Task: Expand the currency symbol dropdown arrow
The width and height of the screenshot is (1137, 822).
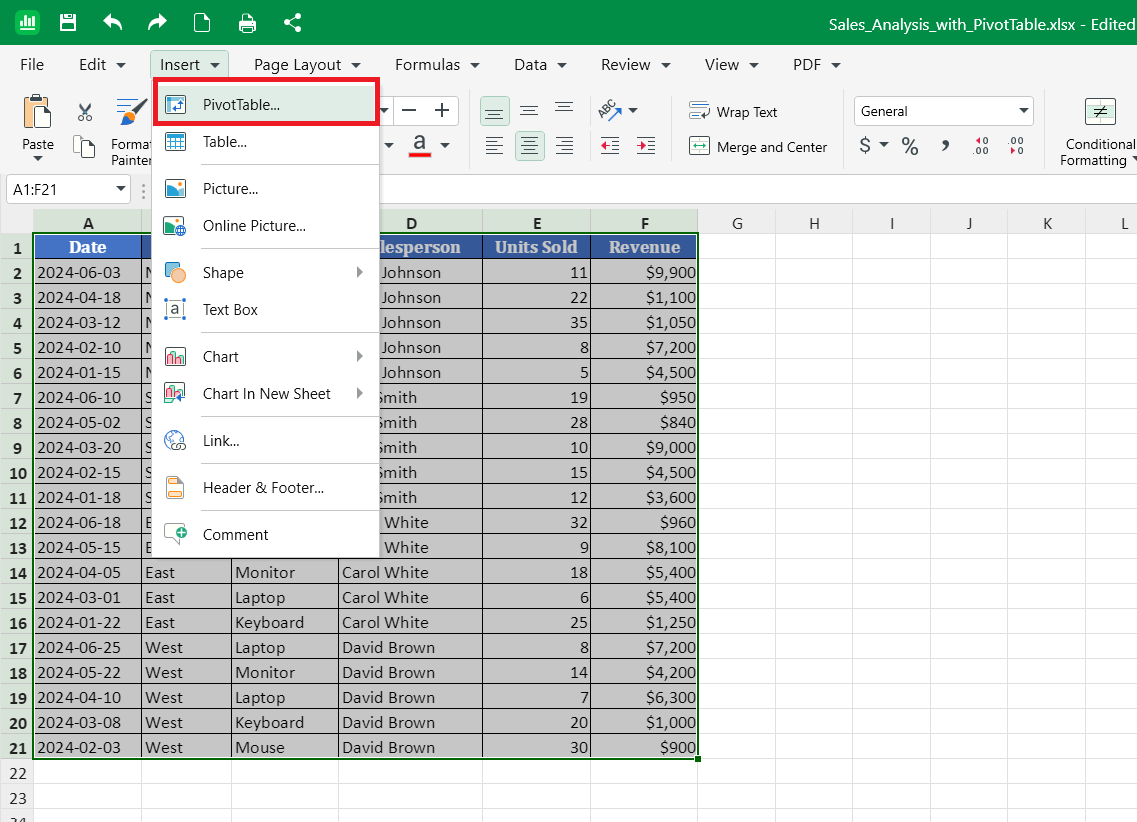Action: click(x=884, y=145)
